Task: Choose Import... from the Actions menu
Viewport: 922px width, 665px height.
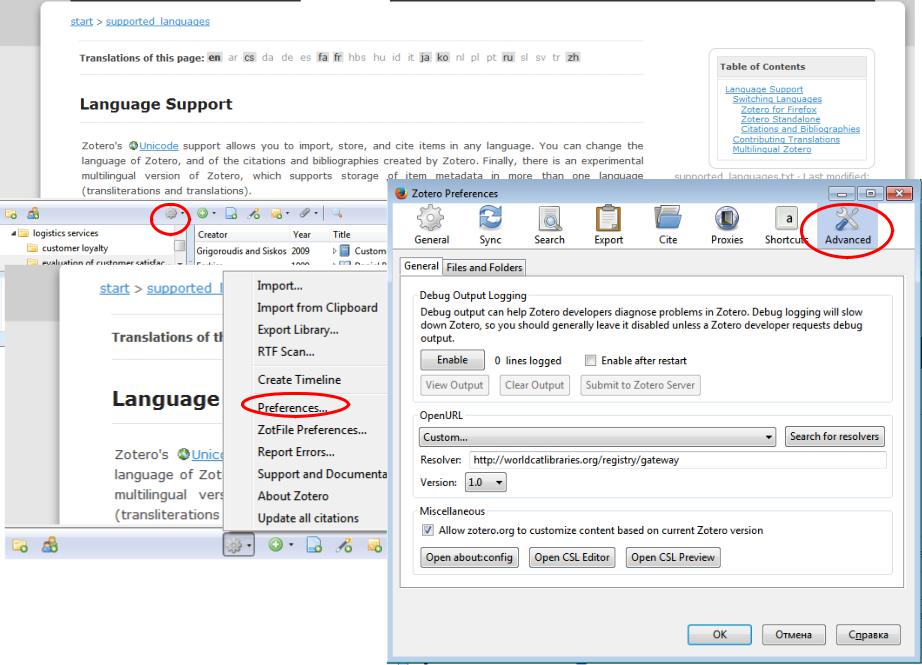Action: click(x=280, y=286)
